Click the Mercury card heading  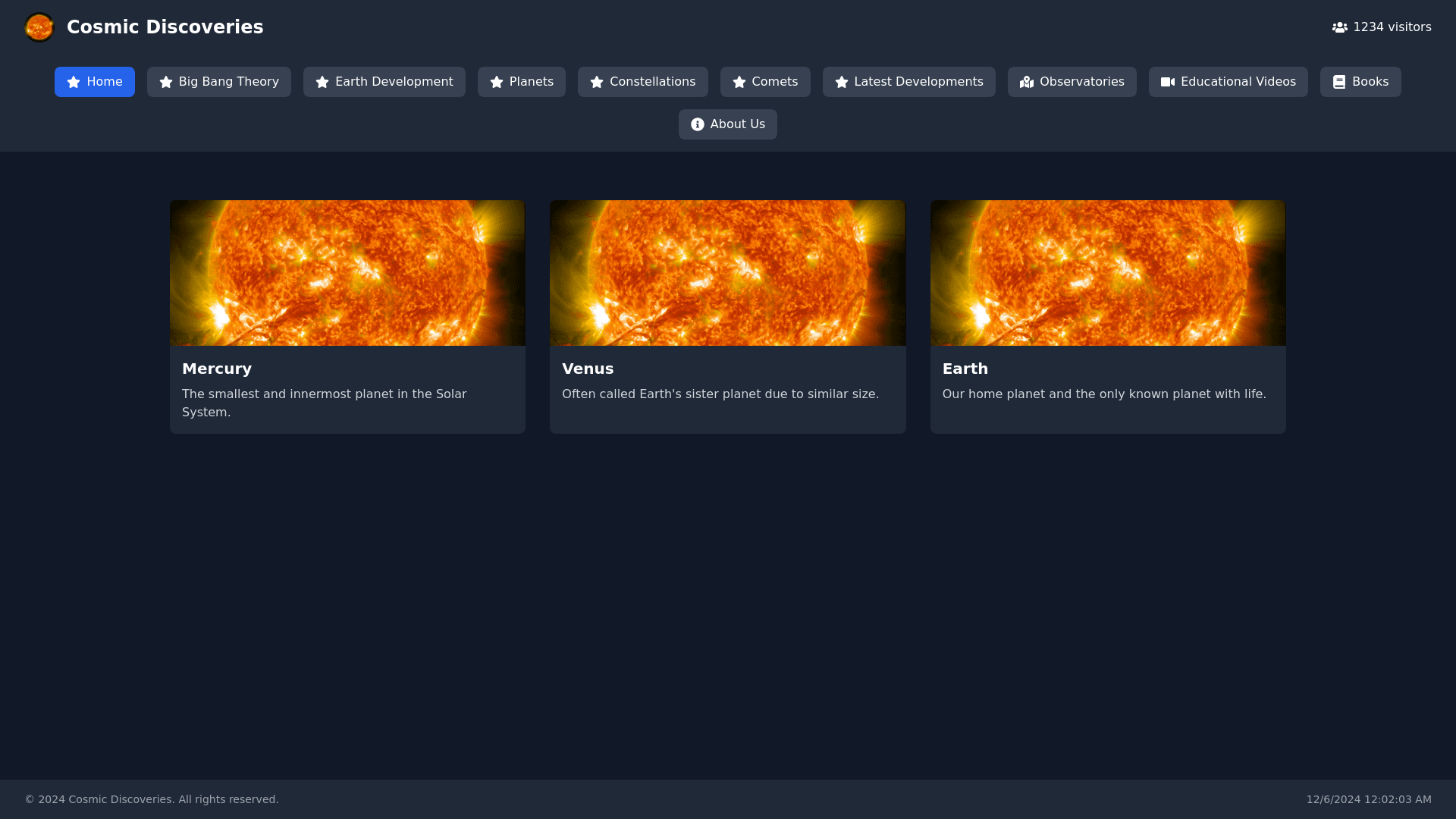[x=217, y=369]
